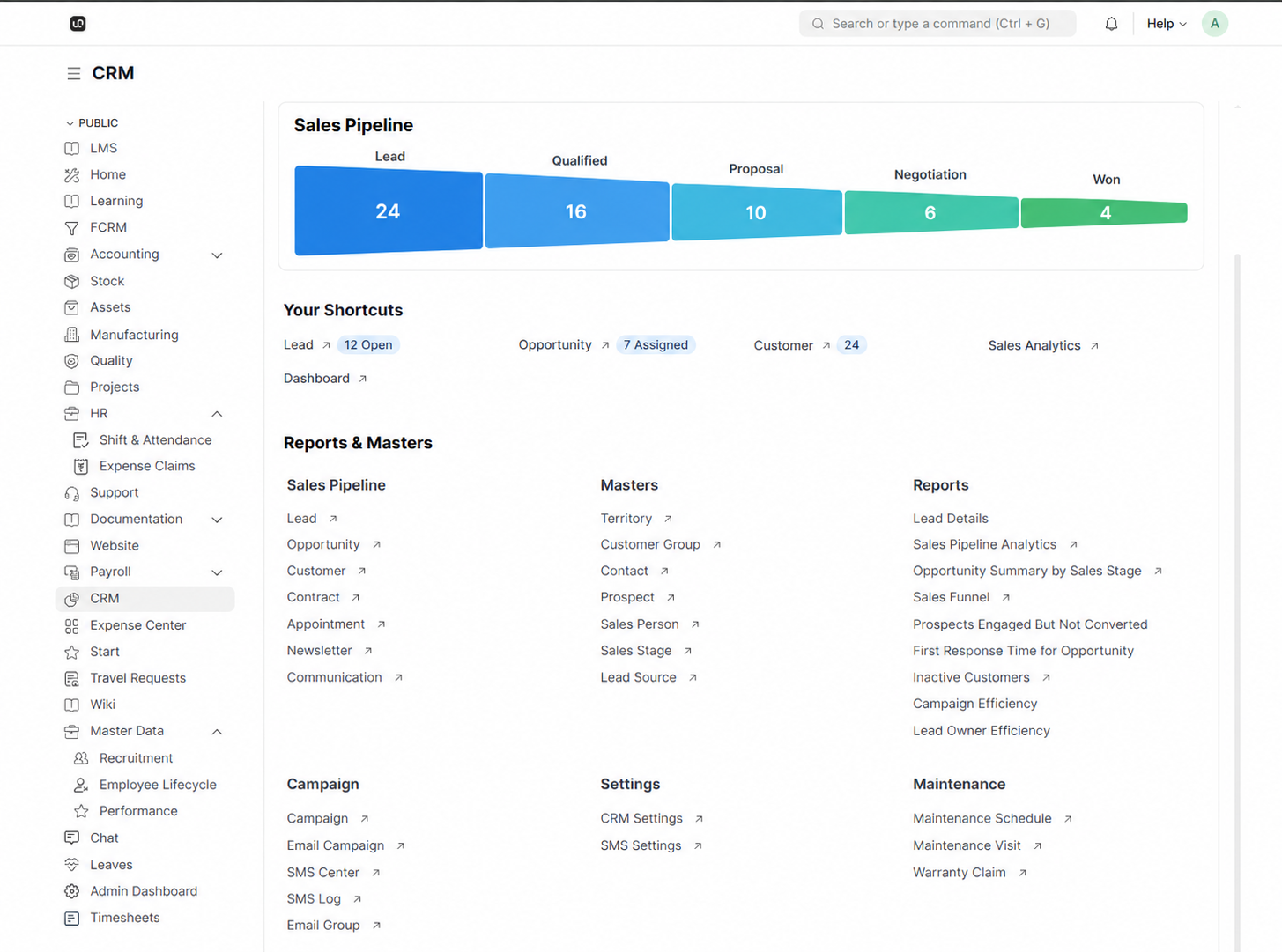This screenshot has width=1282, height=952.
Task: Click the Won stage bar showing 4
Action: point(1104,212)
